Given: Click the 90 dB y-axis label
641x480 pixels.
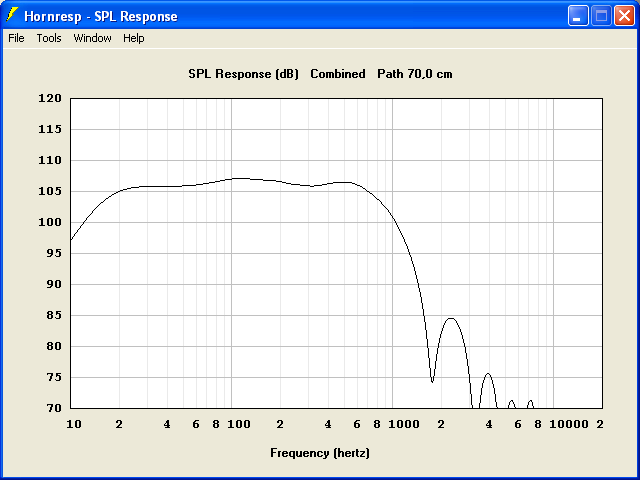Looking at the screenshot, I should click(54, 284).
